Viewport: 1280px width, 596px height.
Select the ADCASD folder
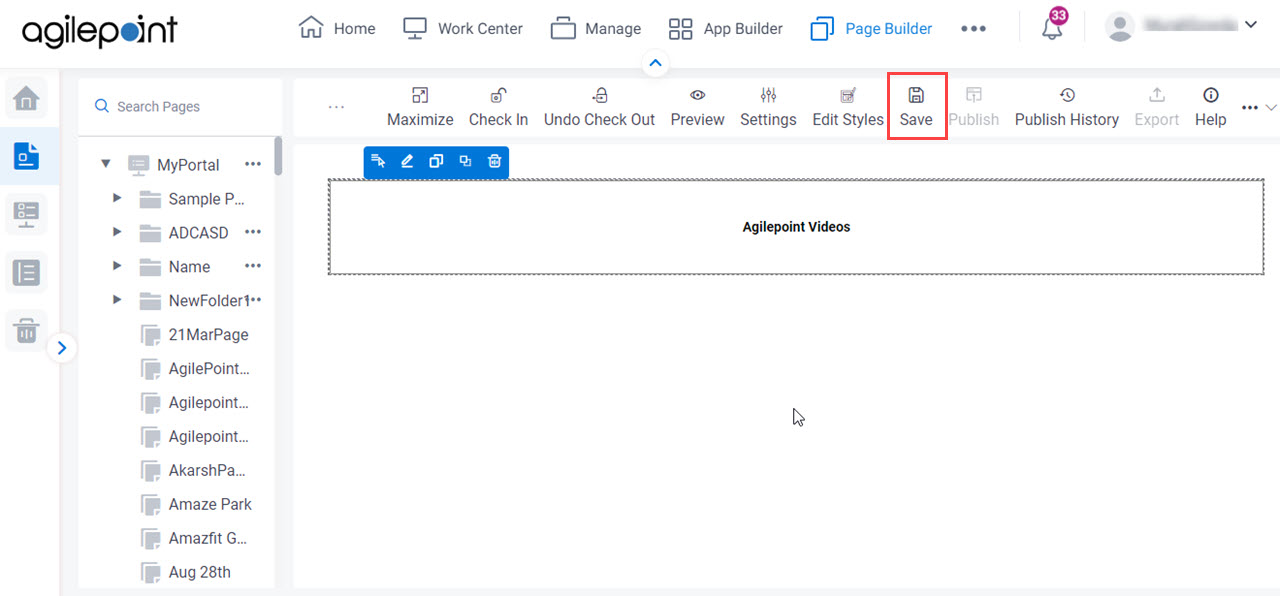coord(198,233)
